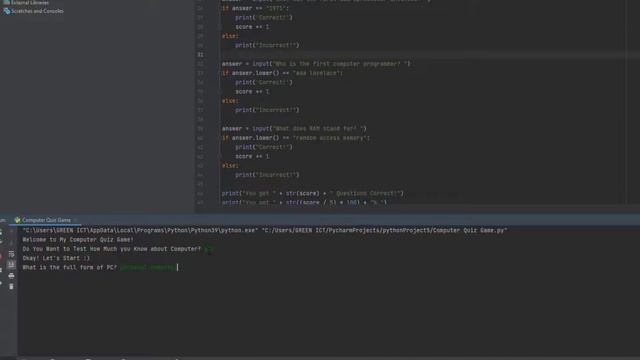640x360 pixels.
Task: Click score += 1 under the random access memory check
Action: [252, 156]
